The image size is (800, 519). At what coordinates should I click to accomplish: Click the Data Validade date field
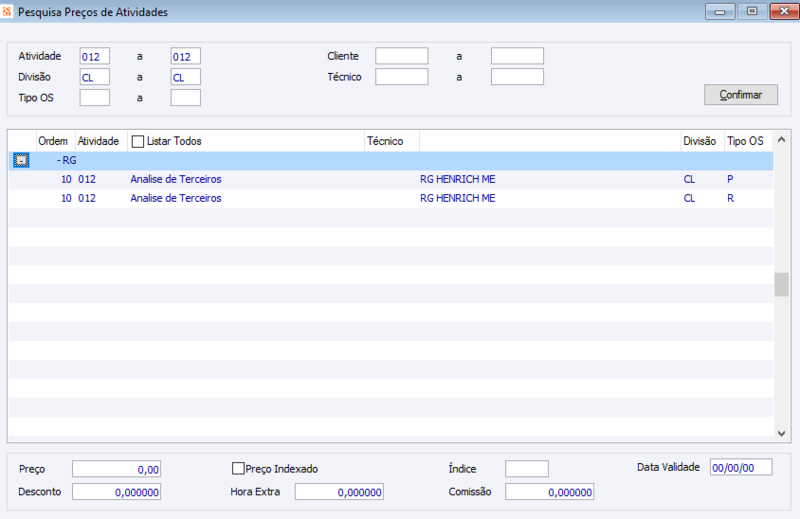pyautogui.click(x=741, y=467)
